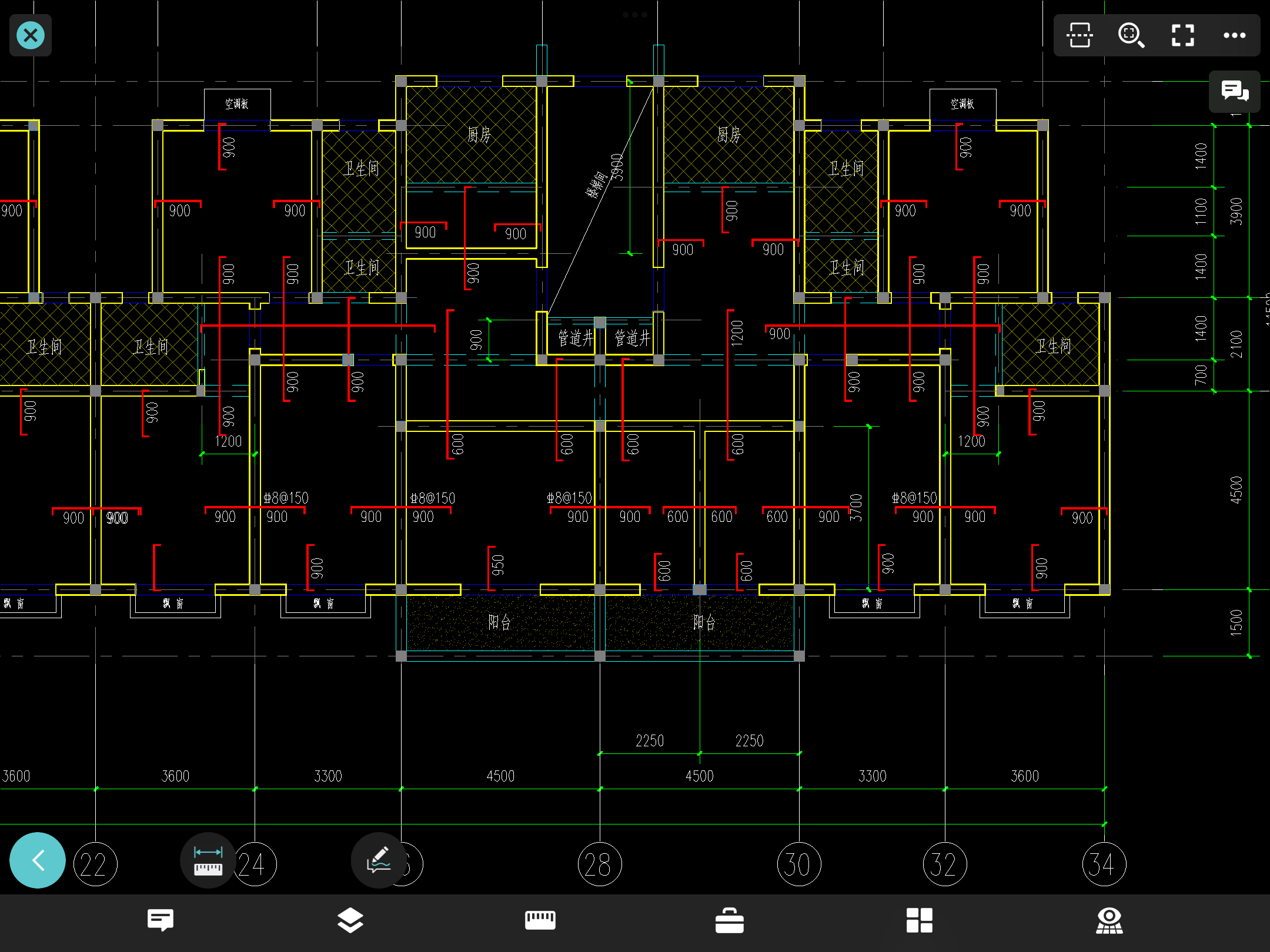The image size is (1270, 952).
Task: Select the left 厨房 room label
Action: click(479, 135)
